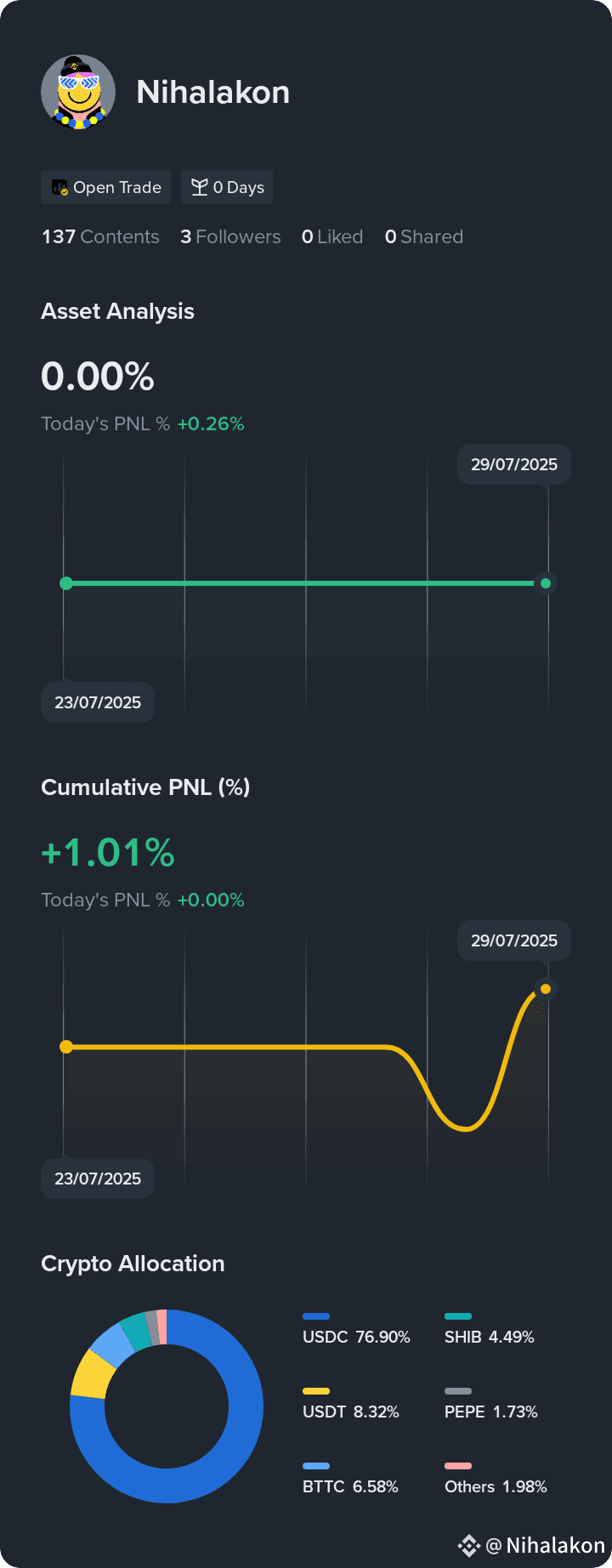Select the USDT yellow legend swatch
Image resolution: width=612 pixels, height=1568 pixels.
tap(316, 1391)
